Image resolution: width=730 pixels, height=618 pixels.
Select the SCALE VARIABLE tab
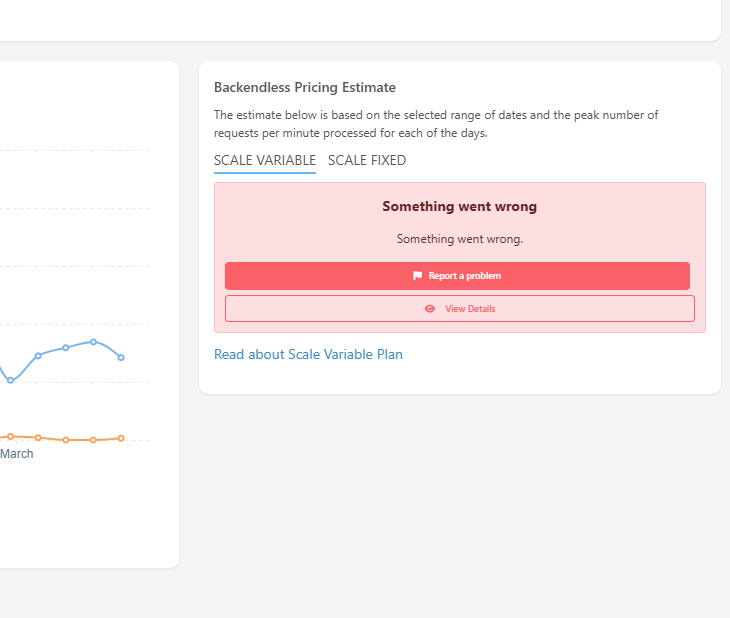point(265,160)
